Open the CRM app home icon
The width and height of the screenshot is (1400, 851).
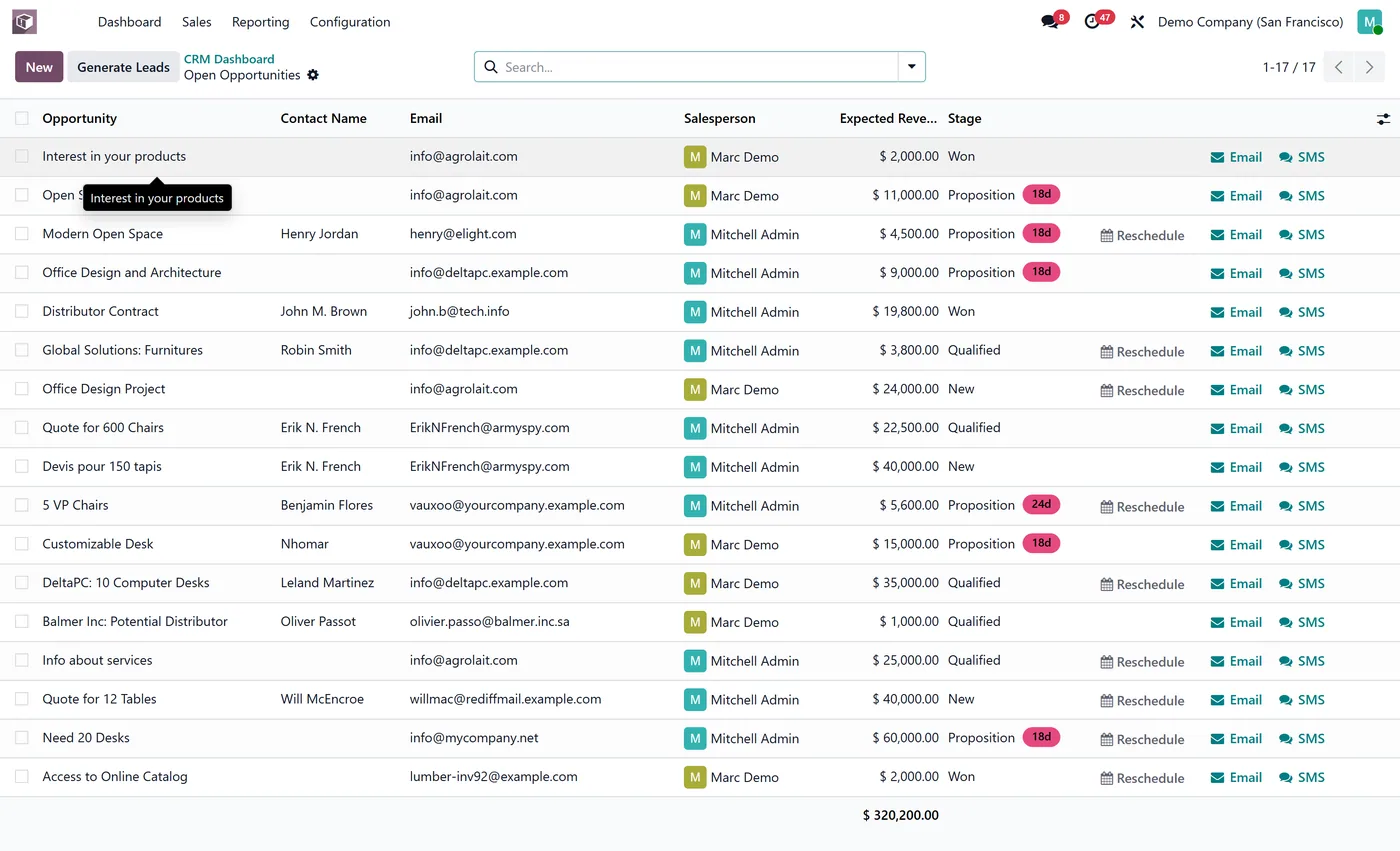click(x=24, y=21)
